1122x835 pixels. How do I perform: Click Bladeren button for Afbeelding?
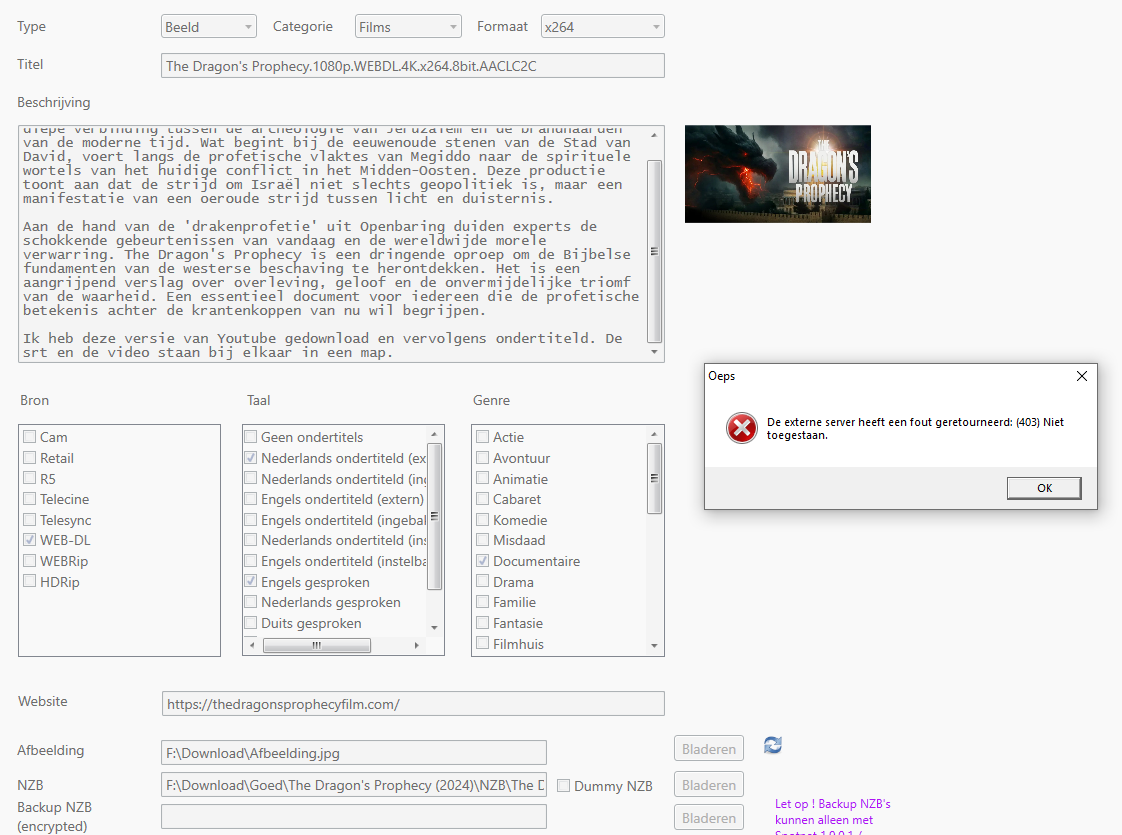click(x=708, y=748)
